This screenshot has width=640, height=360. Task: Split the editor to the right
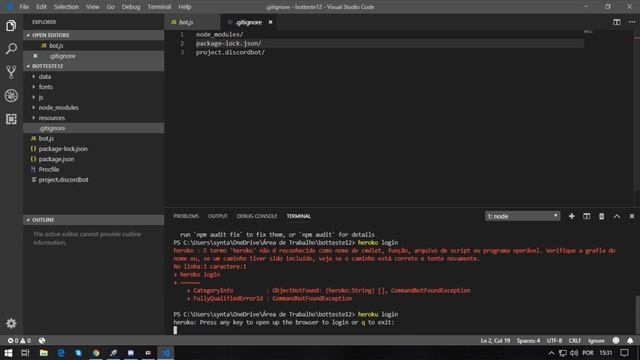[x=617, y=22]
